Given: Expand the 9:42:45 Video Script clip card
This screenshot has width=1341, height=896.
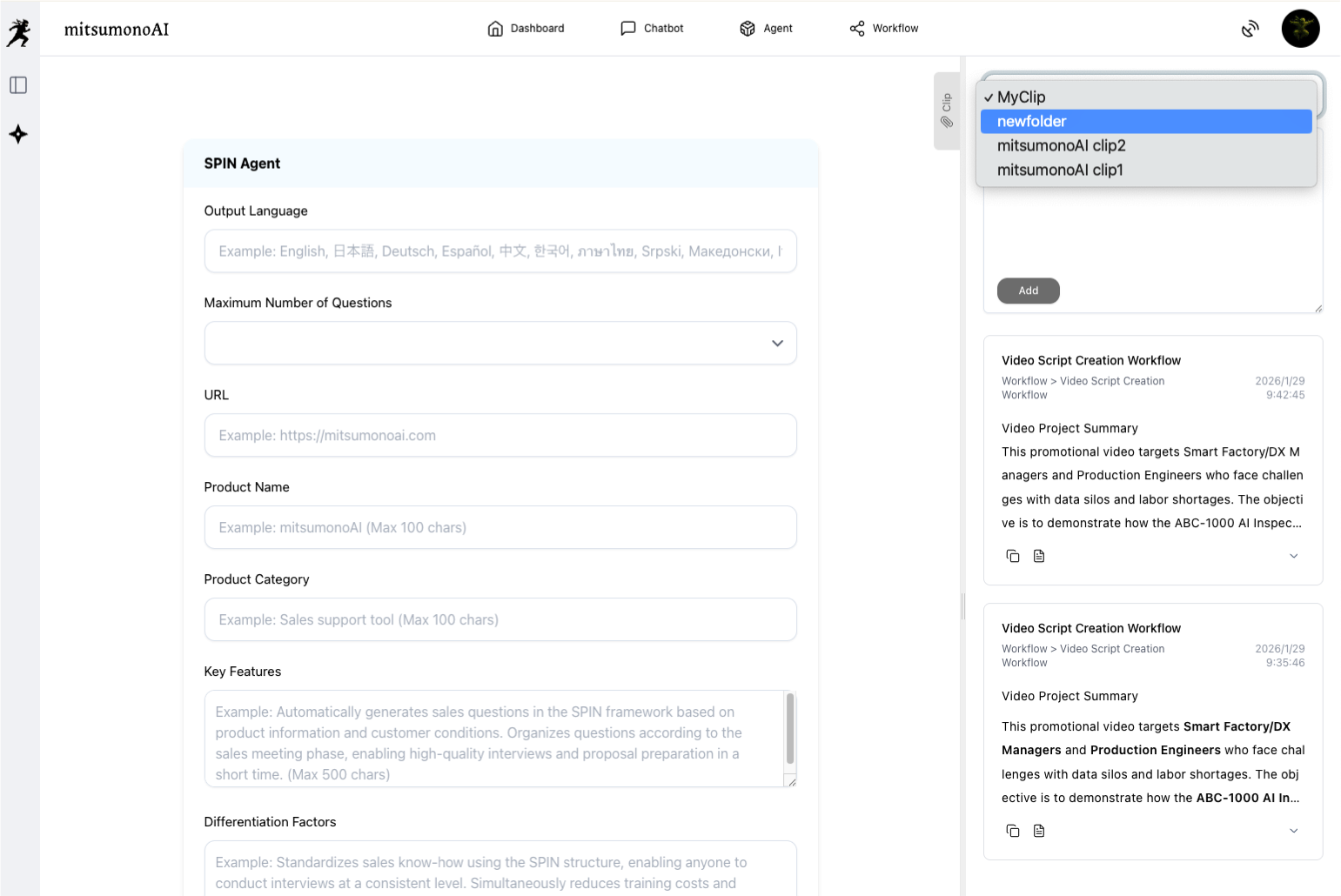Looking at the screenshot, I should tap(1293, 556).
